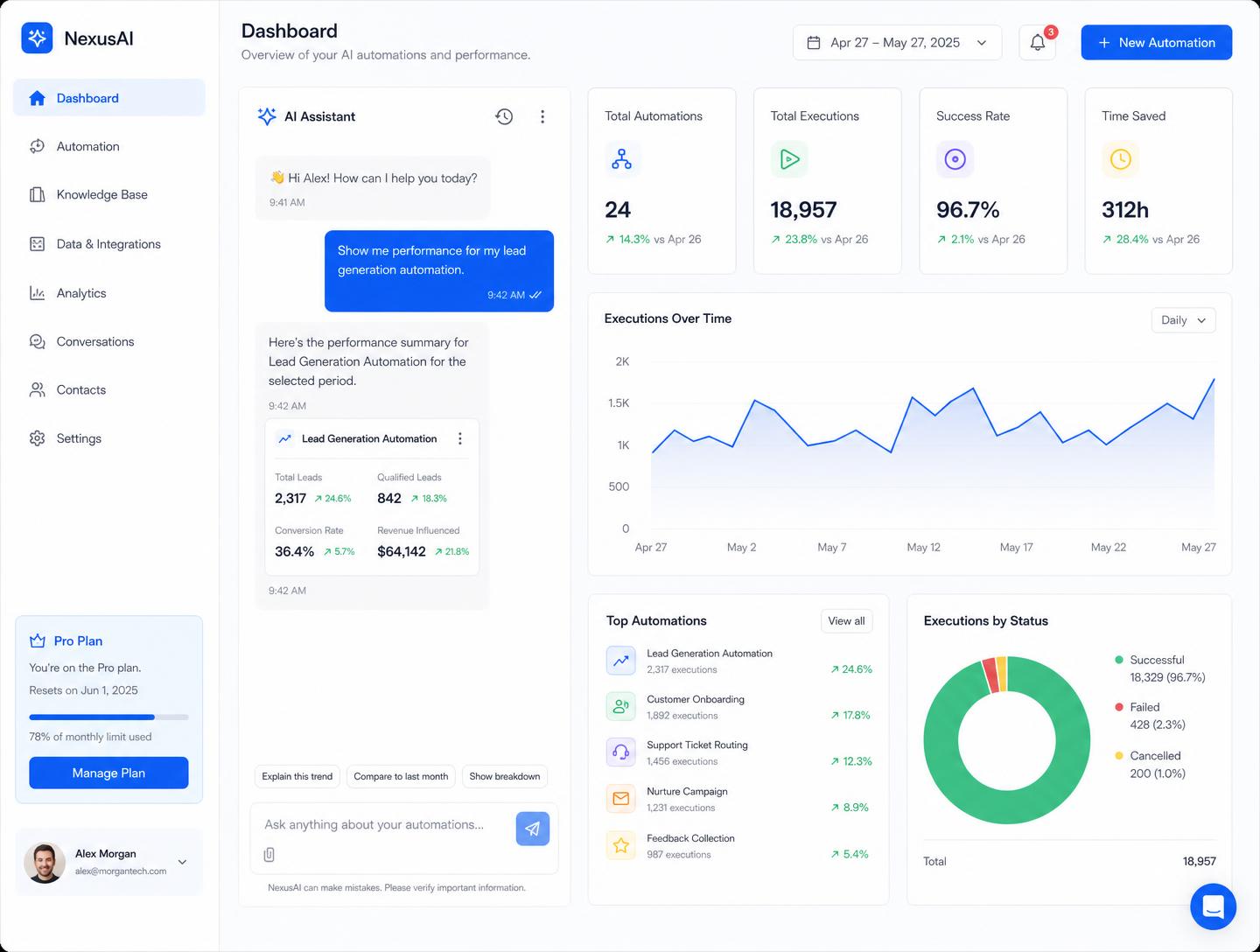Click the send message paper-plane button
1260x952 pixels.
pyautogui.click(x=533, y=829)
